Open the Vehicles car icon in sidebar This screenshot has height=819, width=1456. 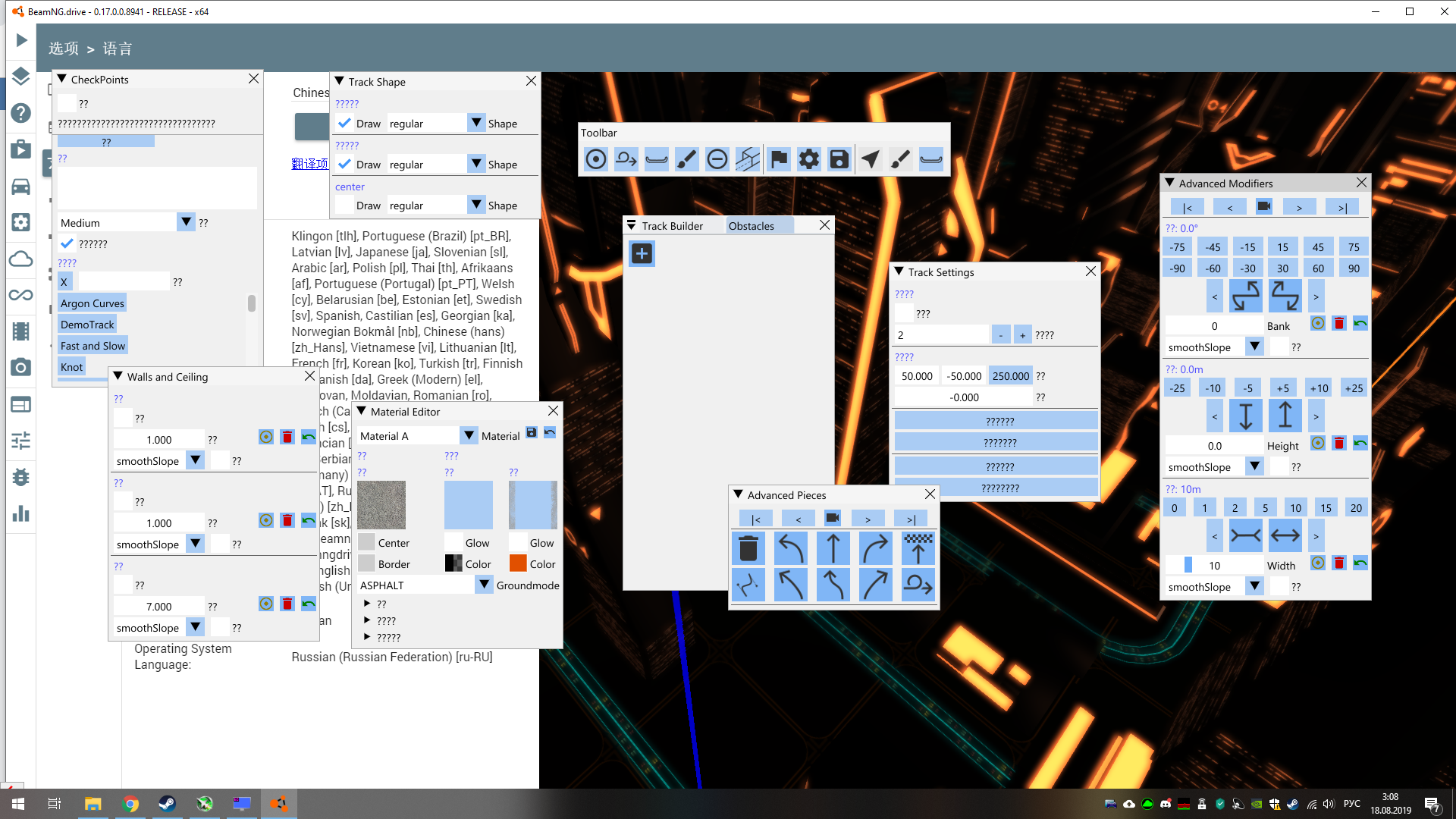point(20,186)
